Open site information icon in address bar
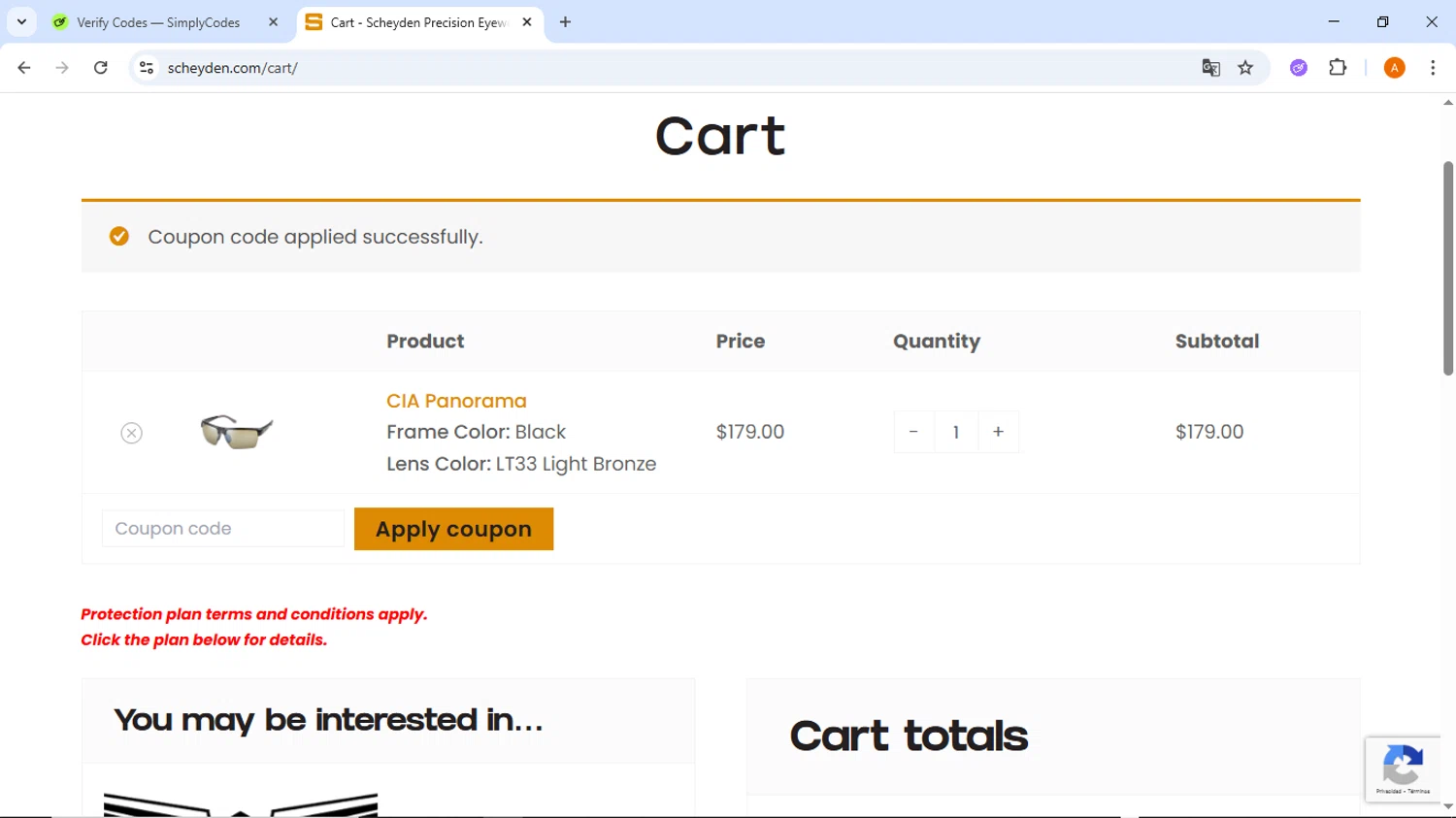This screenshot has height=818, width=1456. click(x=147, y=68)
